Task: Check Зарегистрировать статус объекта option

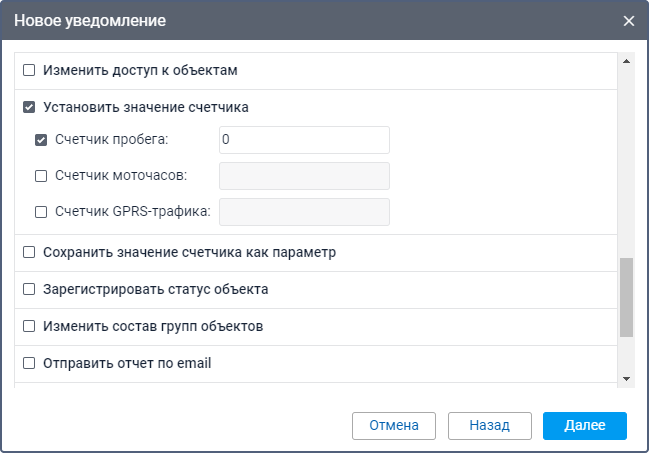Action: pos(29,290)
